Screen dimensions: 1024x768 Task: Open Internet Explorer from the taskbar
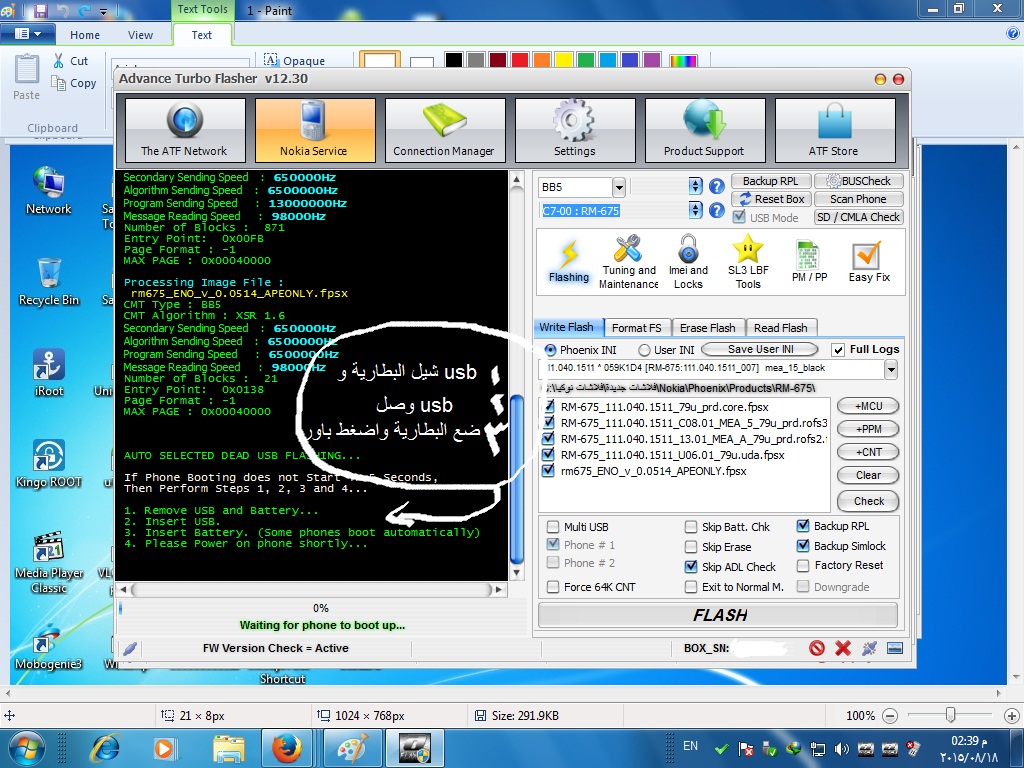105,748
